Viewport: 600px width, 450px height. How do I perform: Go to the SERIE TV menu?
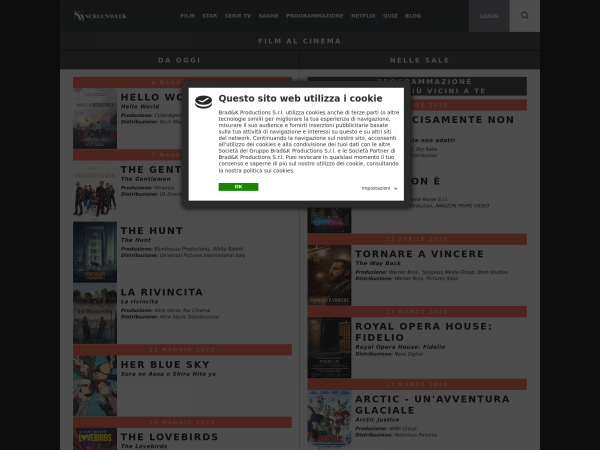click(x=239, y=16)
